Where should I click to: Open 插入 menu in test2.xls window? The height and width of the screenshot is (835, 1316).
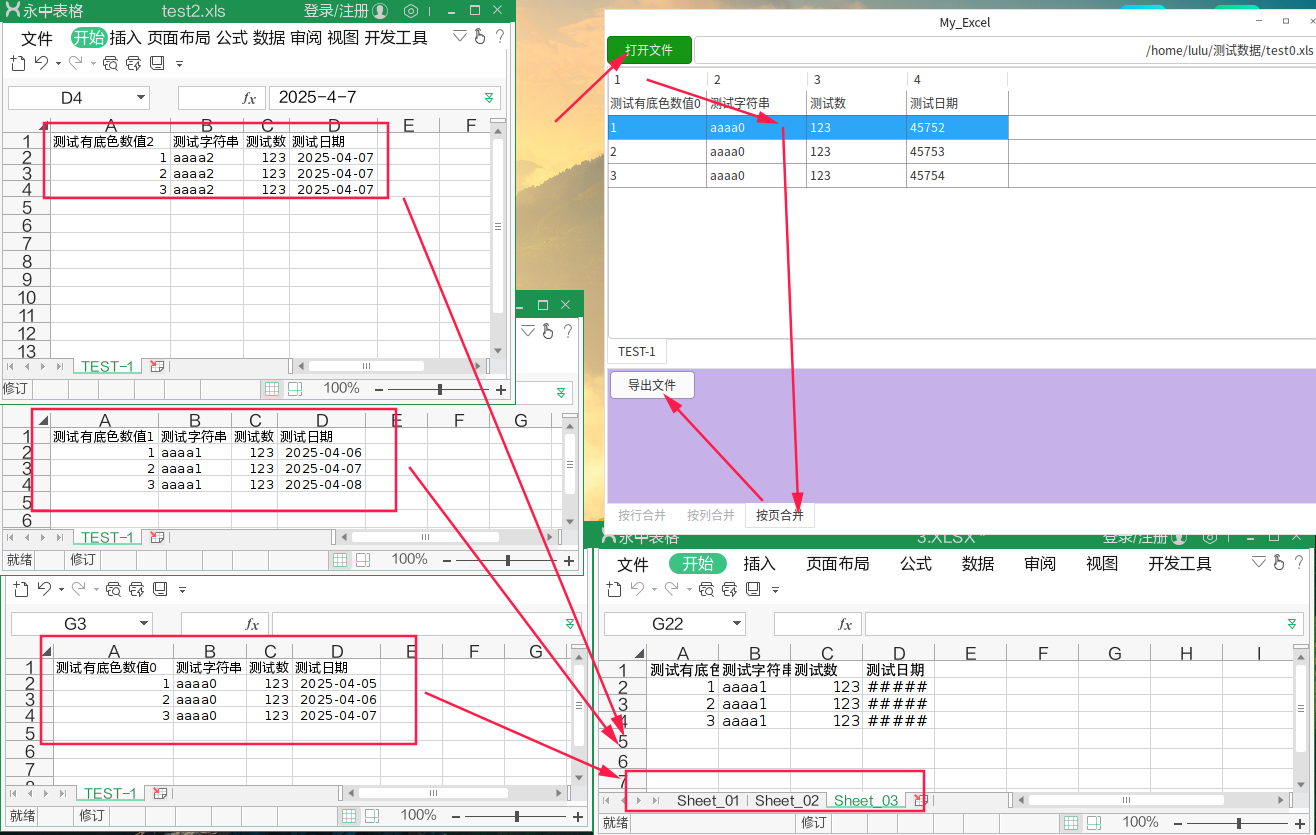125,38
